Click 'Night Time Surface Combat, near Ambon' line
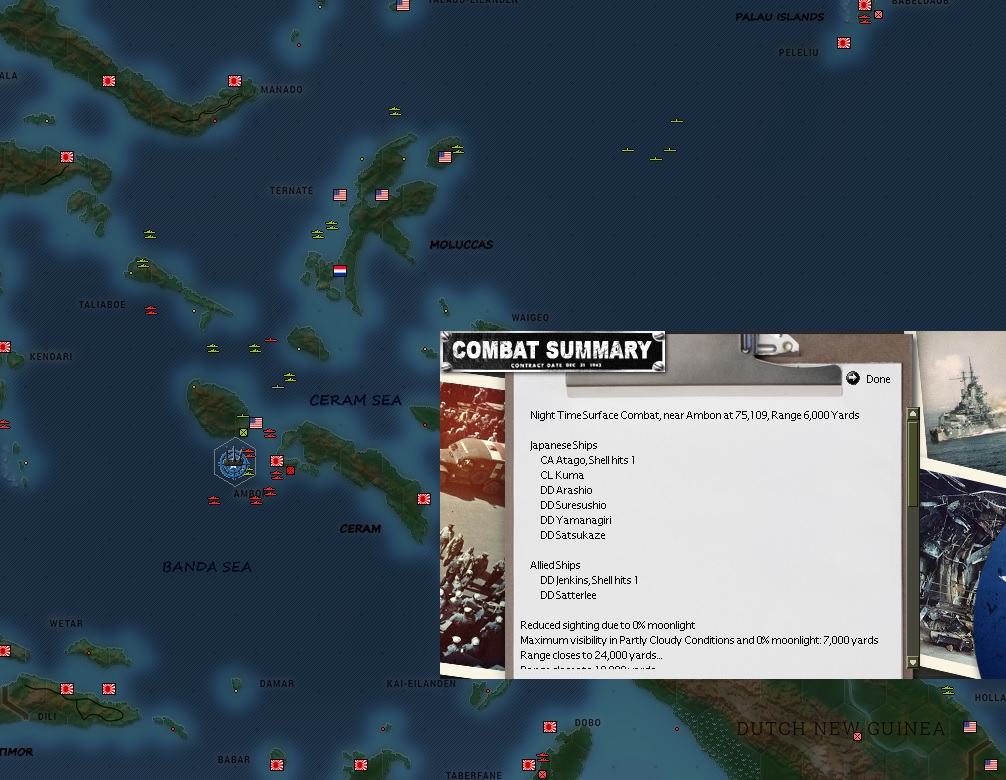Screen dimensions: 1006x780 point(695,415)
